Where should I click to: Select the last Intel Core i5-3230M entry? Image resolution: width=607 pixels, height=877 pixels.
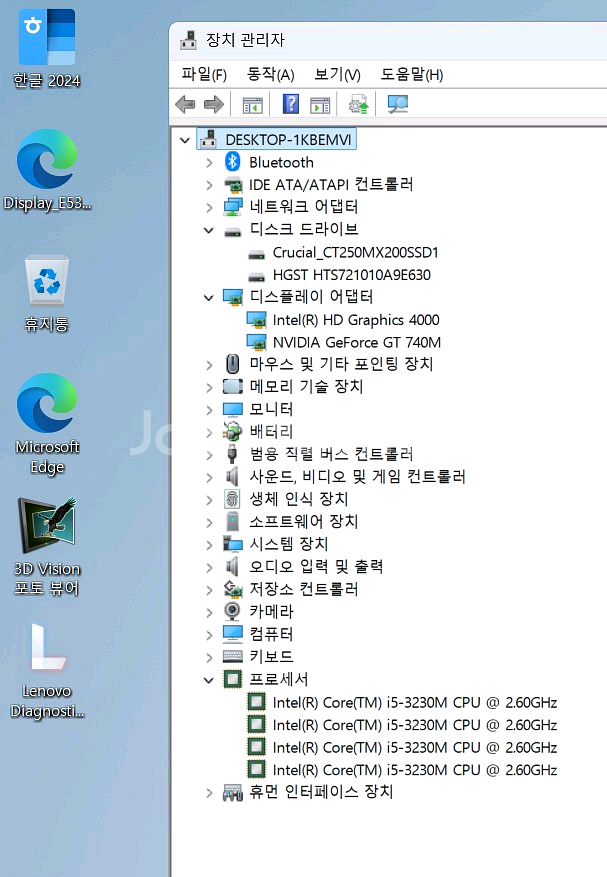pyautogui.click(x=415, y=770)
